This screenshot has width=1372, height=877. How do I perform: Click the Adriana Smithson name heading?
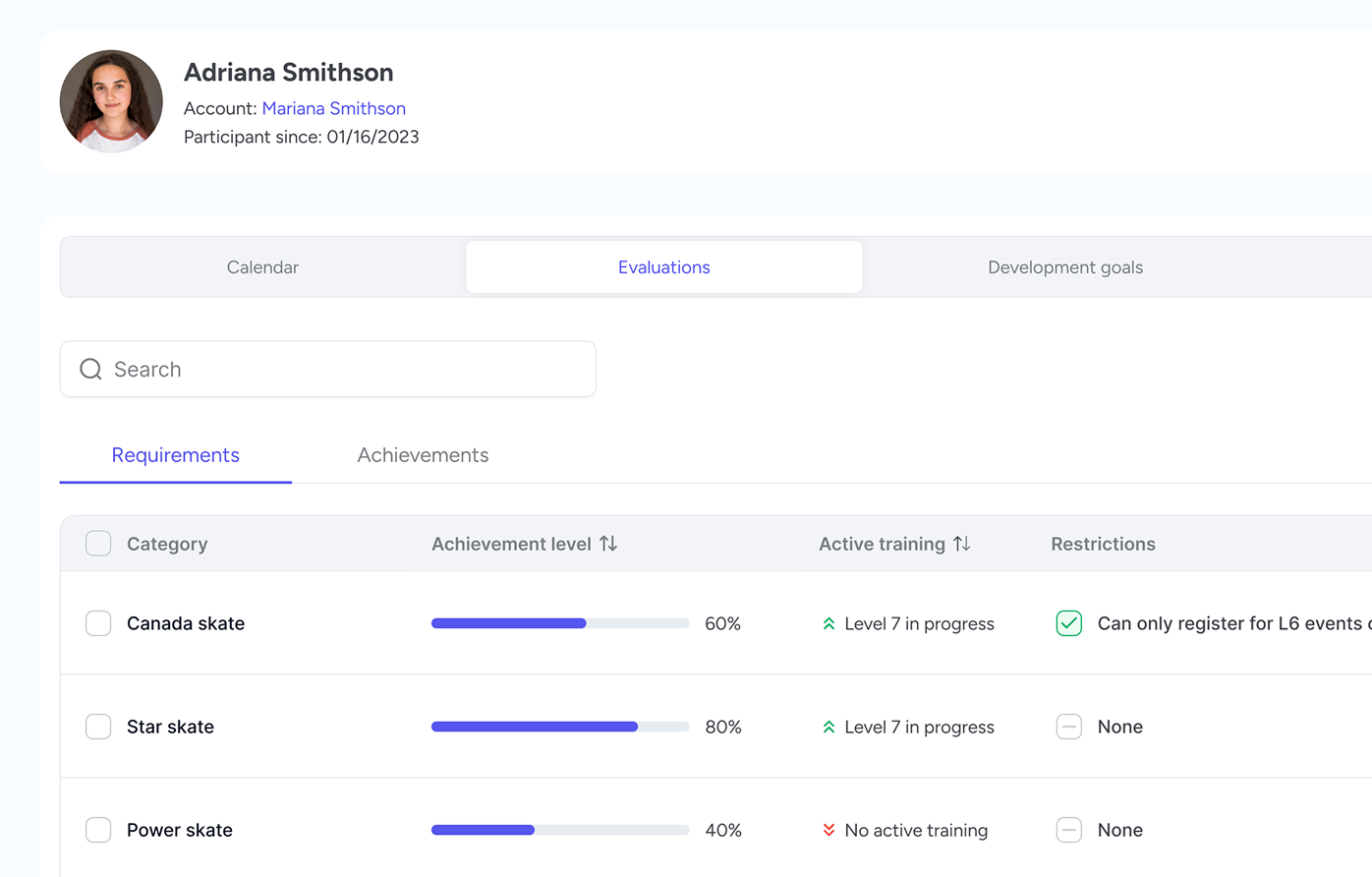tap(288, 72)
